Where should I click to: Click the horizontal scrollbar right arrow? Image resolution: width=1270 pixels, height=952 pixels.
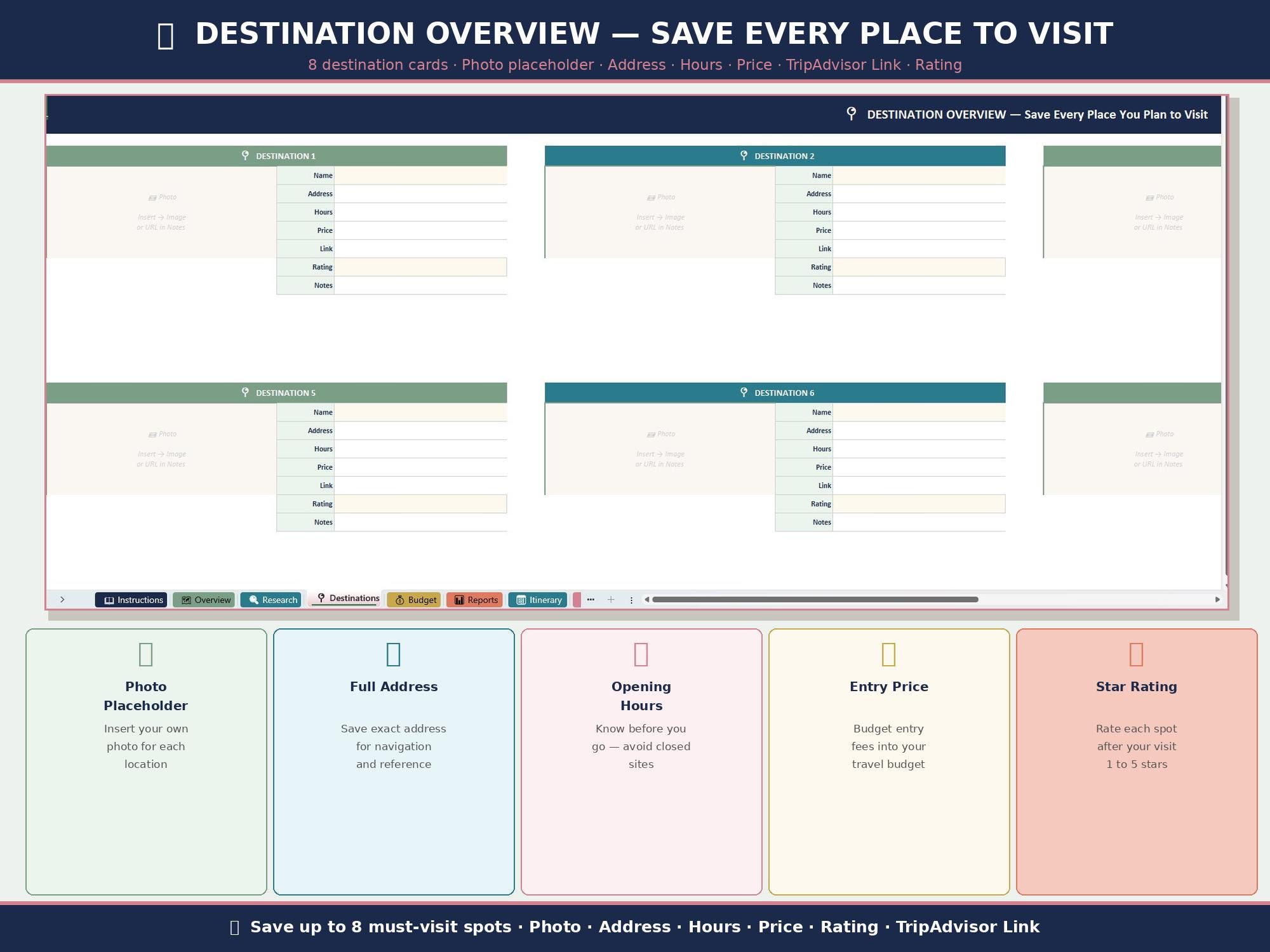click(x=1217, y=599)
